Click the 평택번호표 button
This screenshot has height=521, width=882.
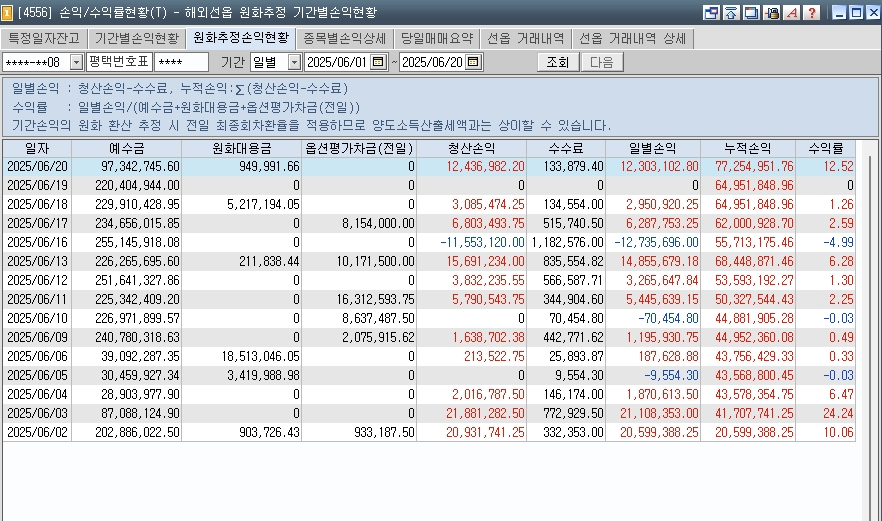click(x=119, y=62)
